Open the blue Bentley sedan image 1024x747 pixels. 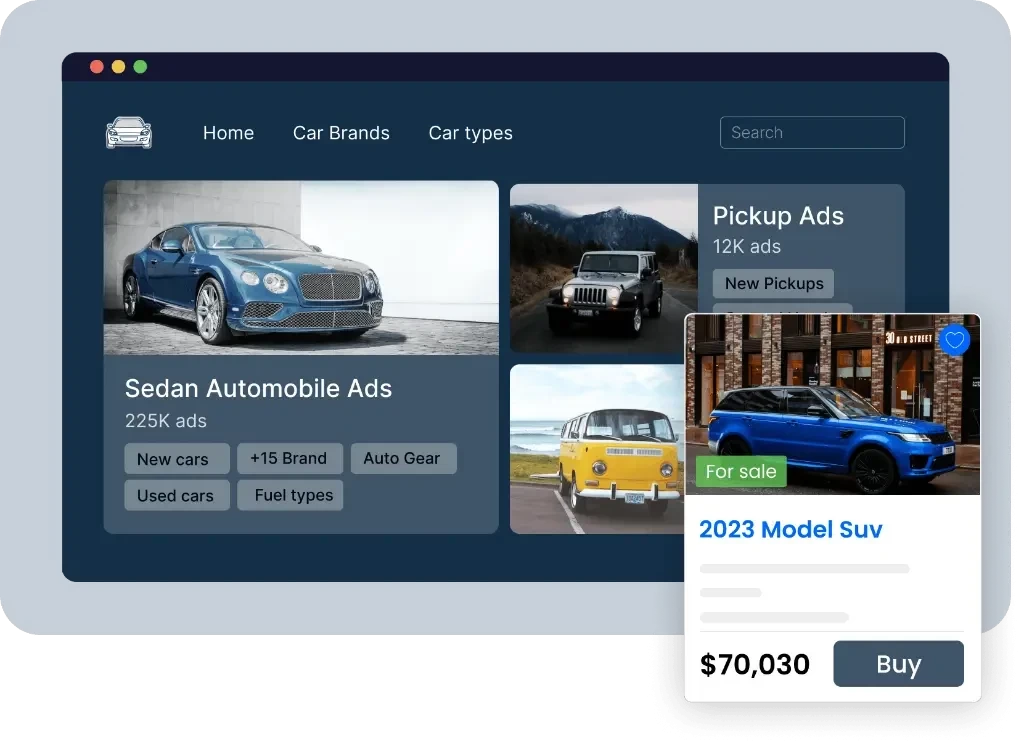pos(300,267)
